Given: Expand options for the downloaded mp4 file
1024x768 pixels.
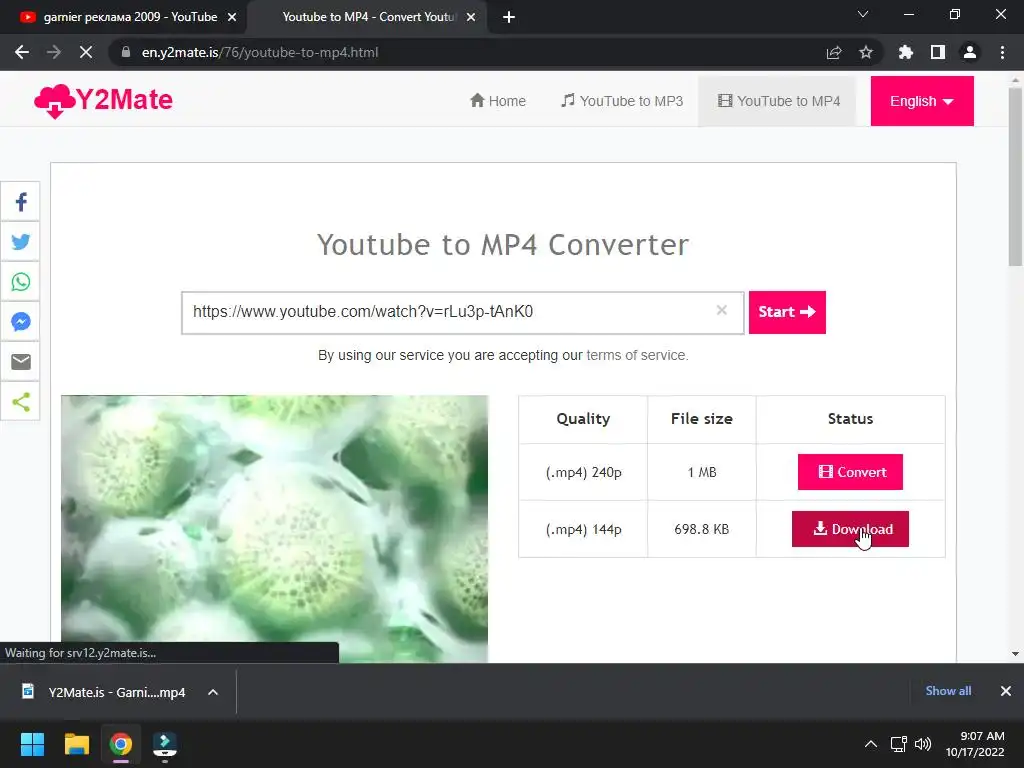Looking at the screenshot, I should [213, 692].
